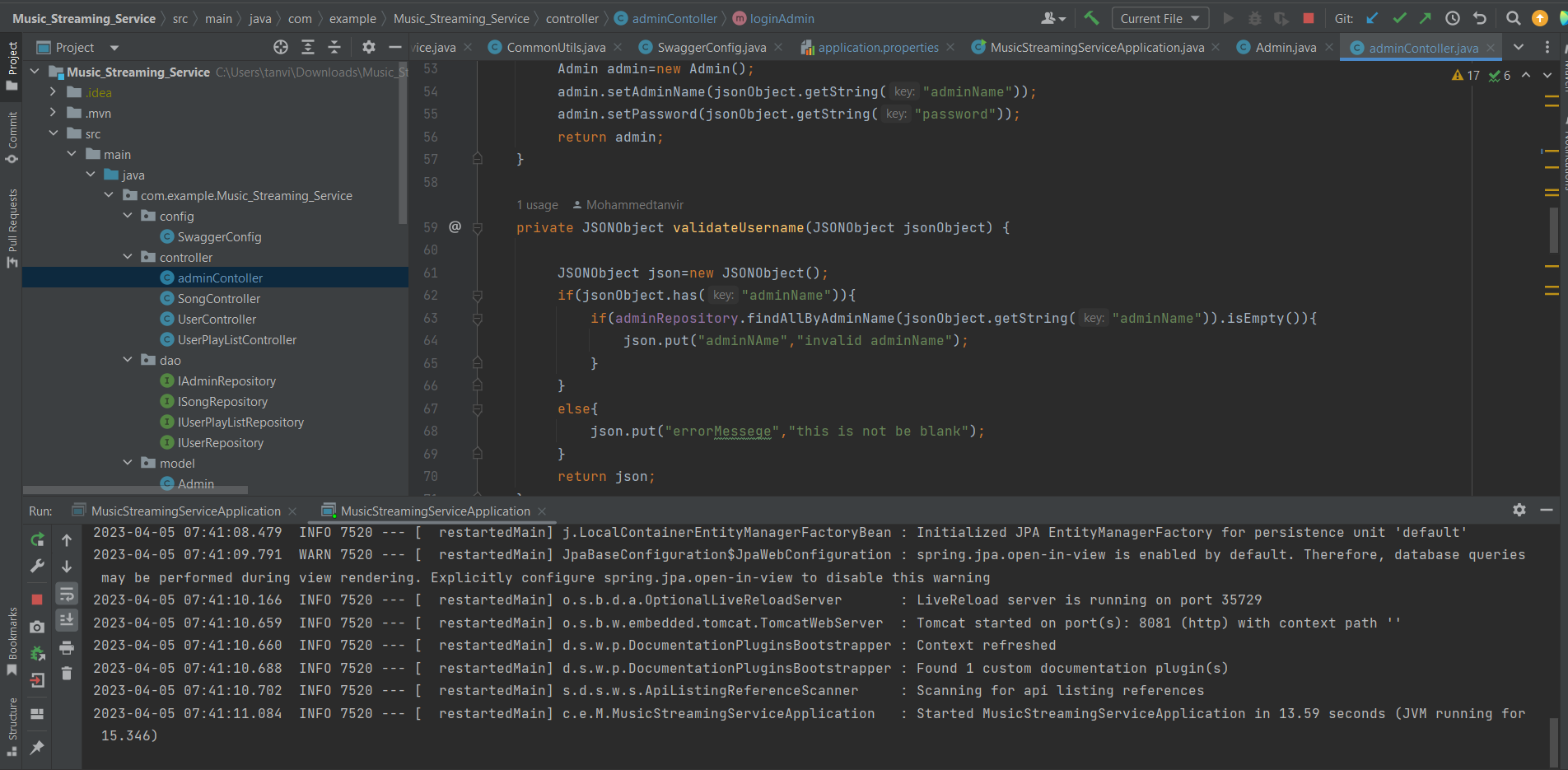
Task: Open the Project panel settings gear
Action: point(368,47)
